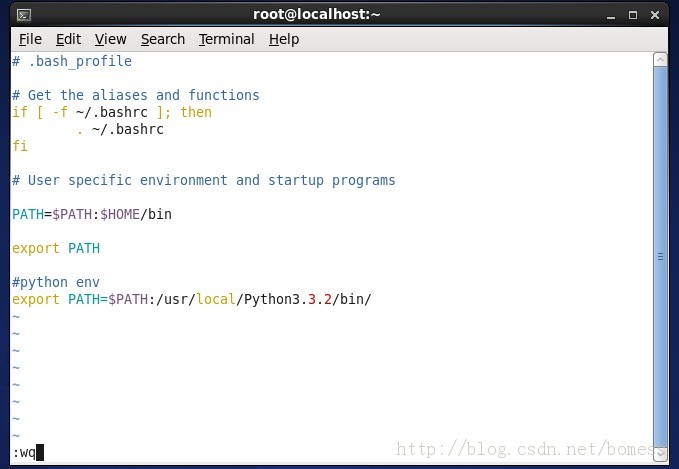Open the Edit menu
The width and height of the screenshot is (679, 469).
click(x=68, y=39)
